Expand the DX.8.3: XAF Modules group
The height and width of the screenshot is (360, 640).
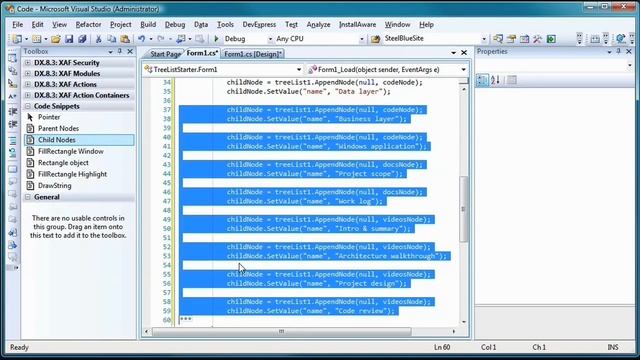click(x=28, y=74)
